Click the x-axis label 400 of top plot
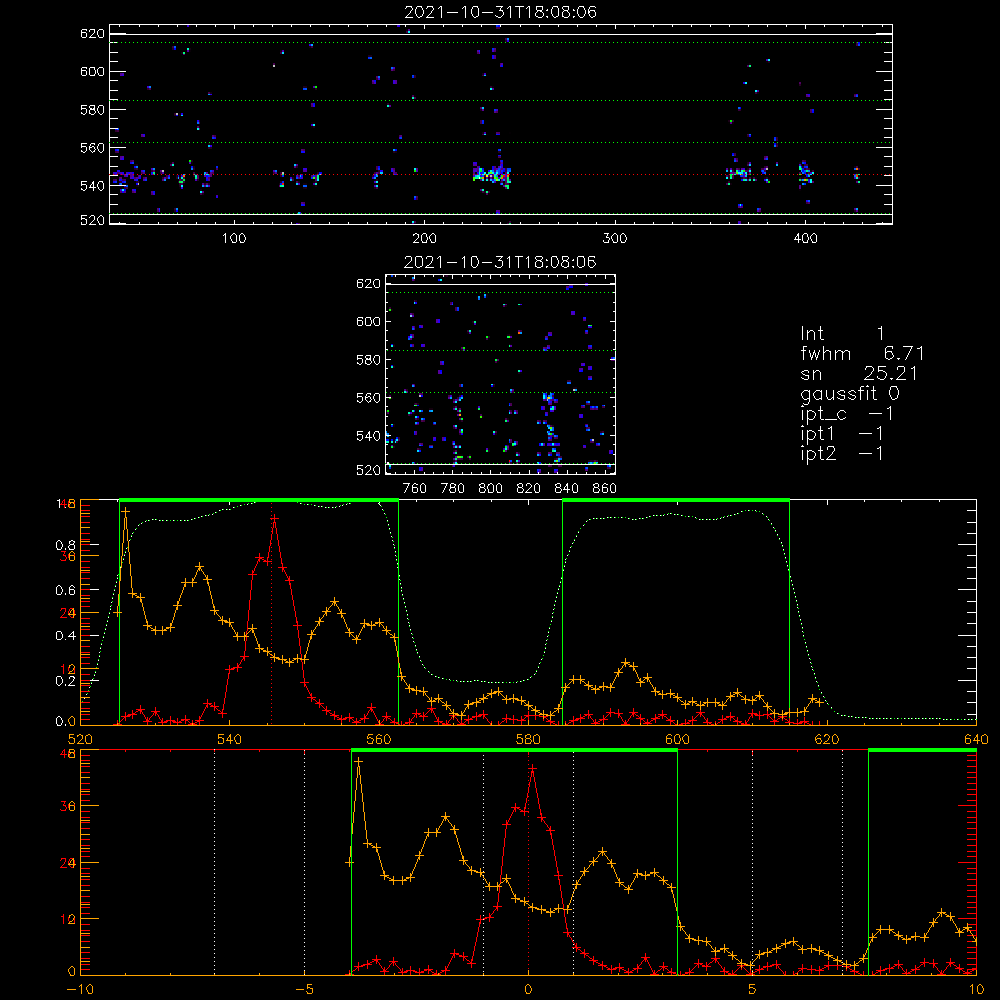Viewport: 1000px width, 1000px height. [805, 239]
